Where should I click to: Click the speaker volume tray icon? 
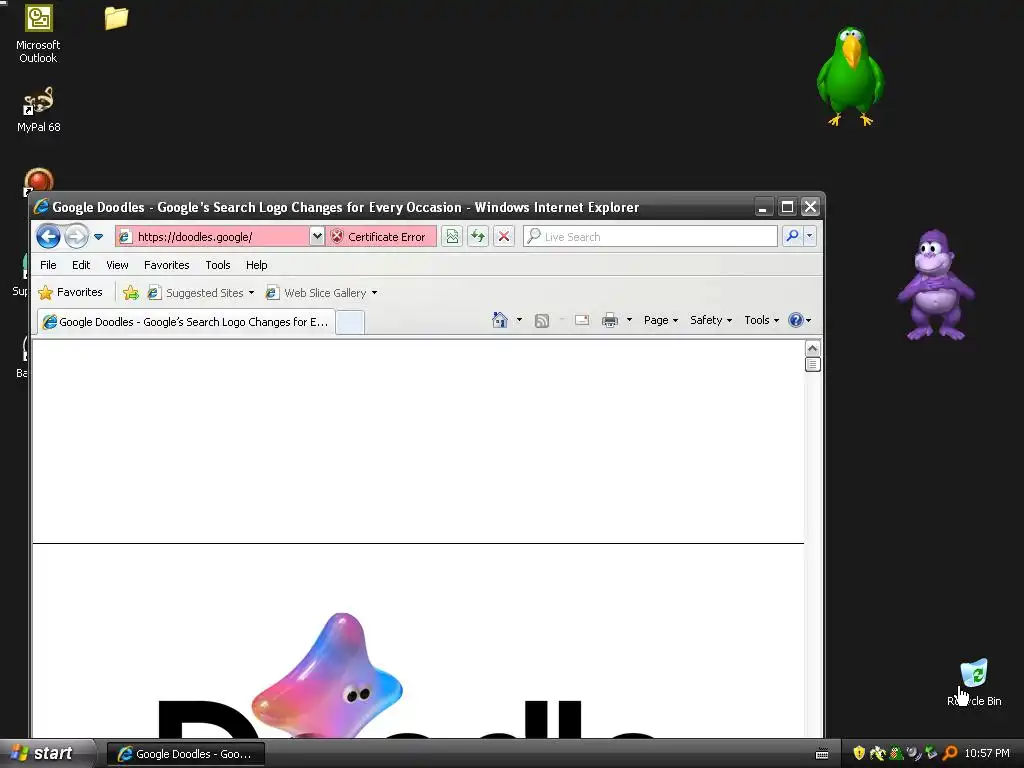914,753
